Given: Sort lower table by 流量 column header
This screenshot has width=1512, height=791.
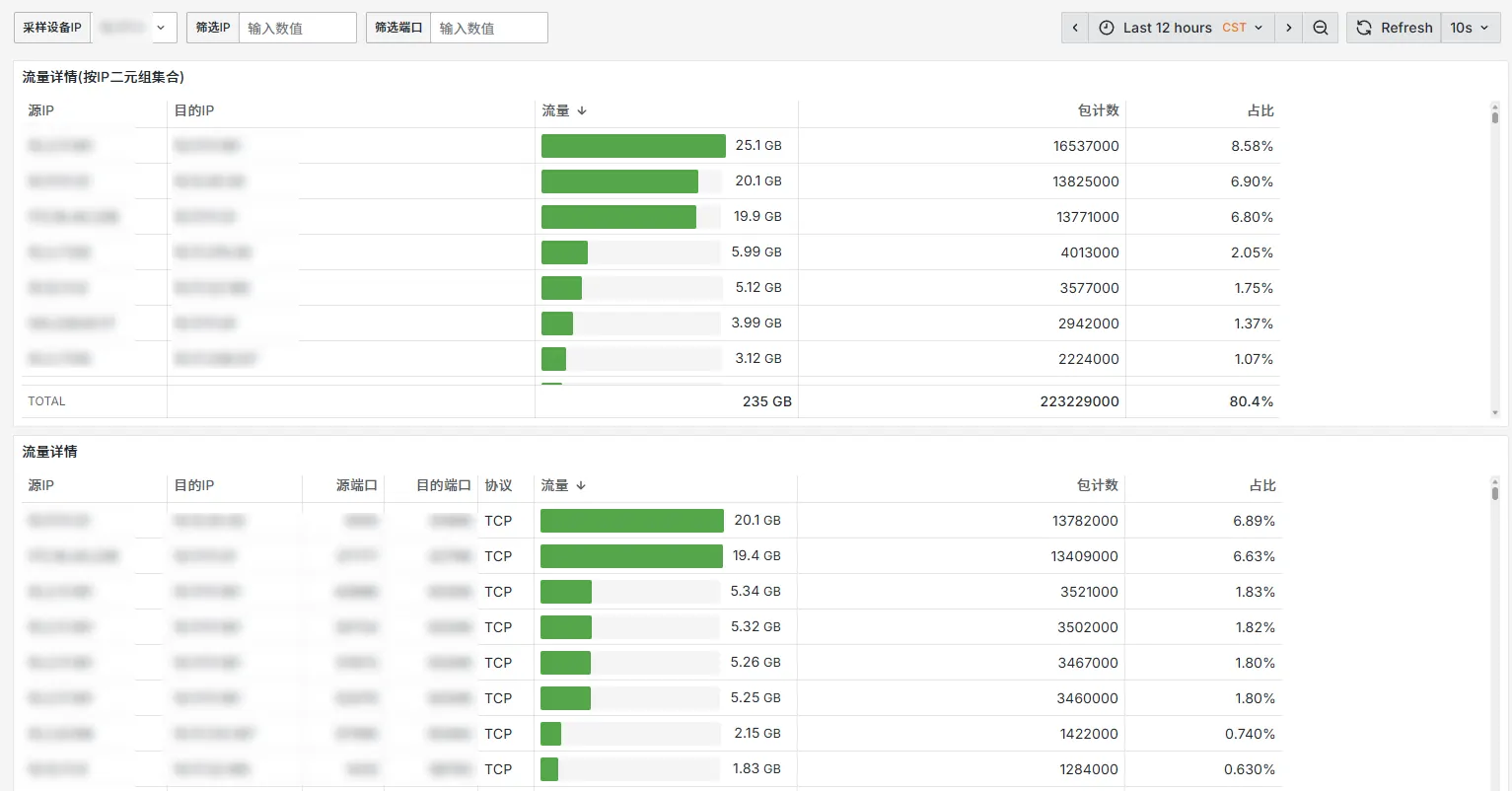Looking at the screenshot, I should (555, 485).
